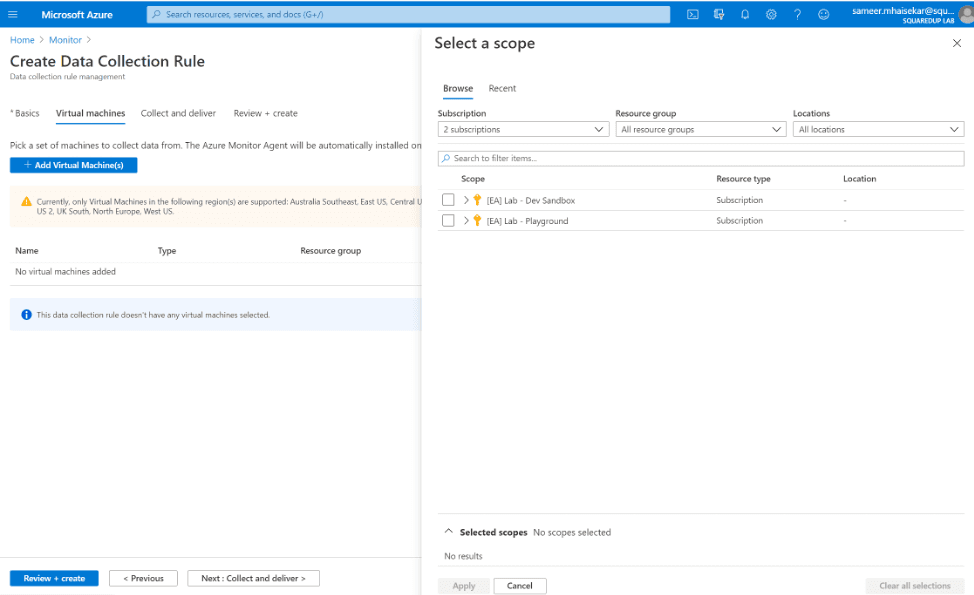Switch to the Recent tab
Viewport: 974px width, 595px height.
502,89
